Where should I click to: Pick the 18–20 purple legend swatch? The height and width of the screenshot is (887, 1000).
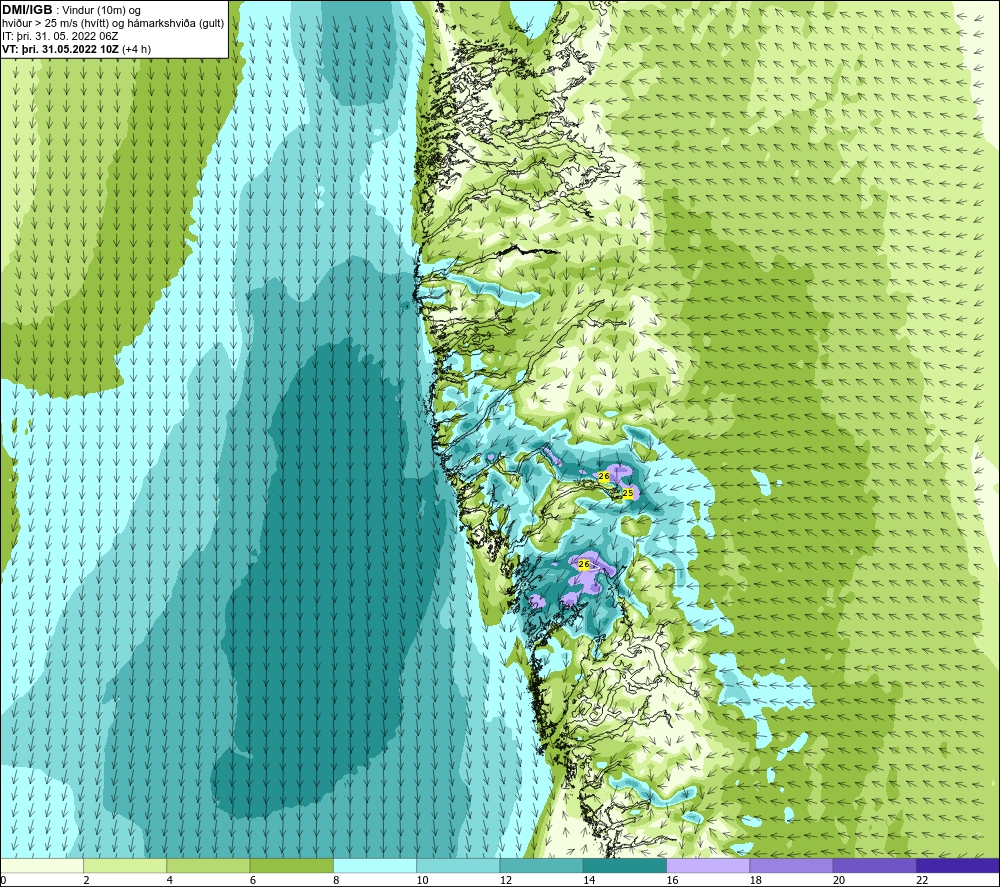pyautogui.click(x=791, y=865)
